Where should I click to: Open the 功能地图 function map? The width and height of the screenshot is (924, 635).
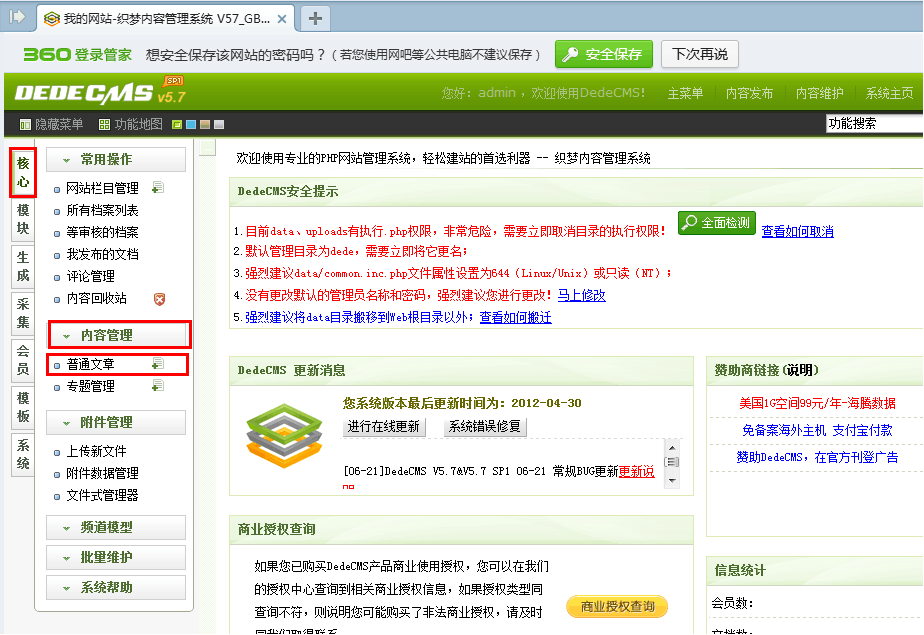(138, 124)
